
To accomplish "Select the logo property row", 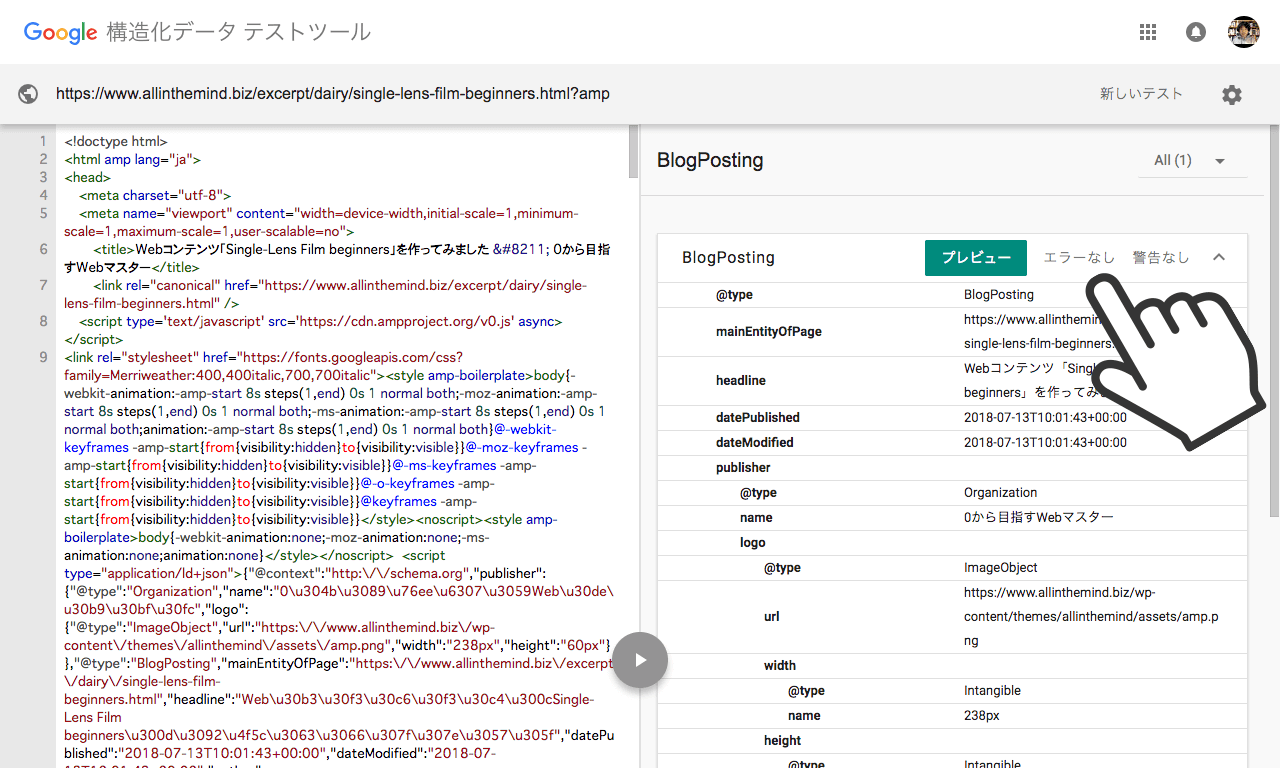I will (753, 542).
